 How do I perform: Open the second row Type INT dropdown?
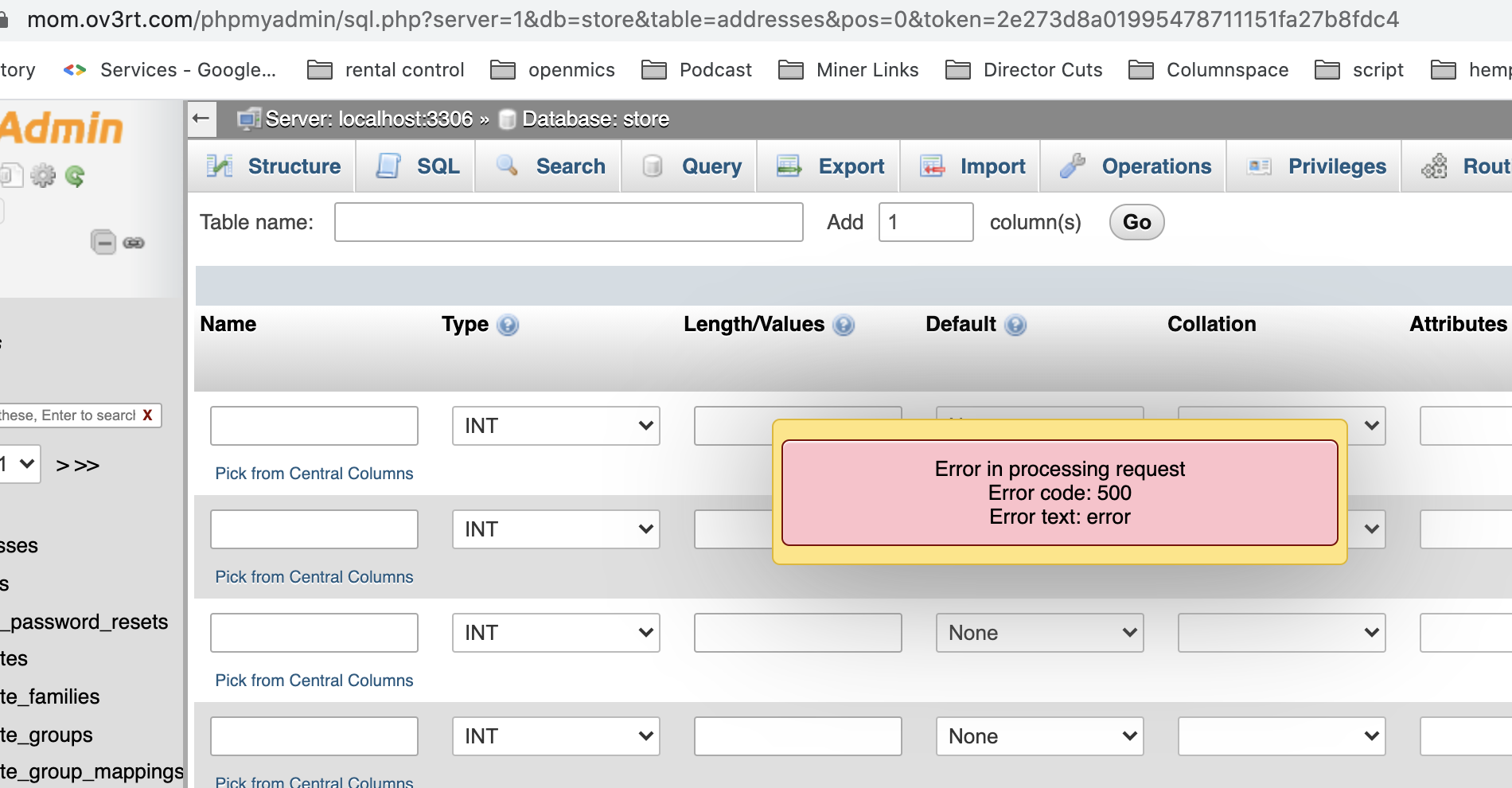coord(556,529)
